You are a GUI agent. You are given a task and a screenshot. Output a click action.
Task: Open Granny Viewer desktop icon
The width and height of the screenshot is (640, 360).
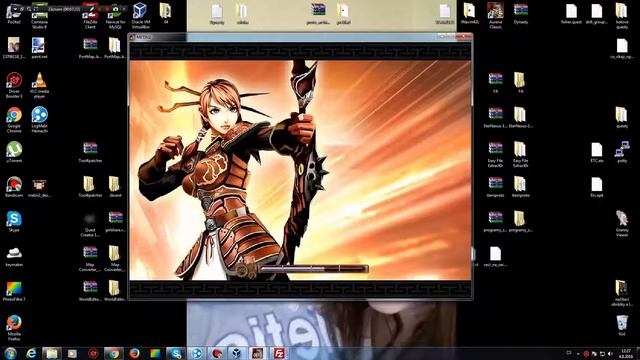(622, 224)
